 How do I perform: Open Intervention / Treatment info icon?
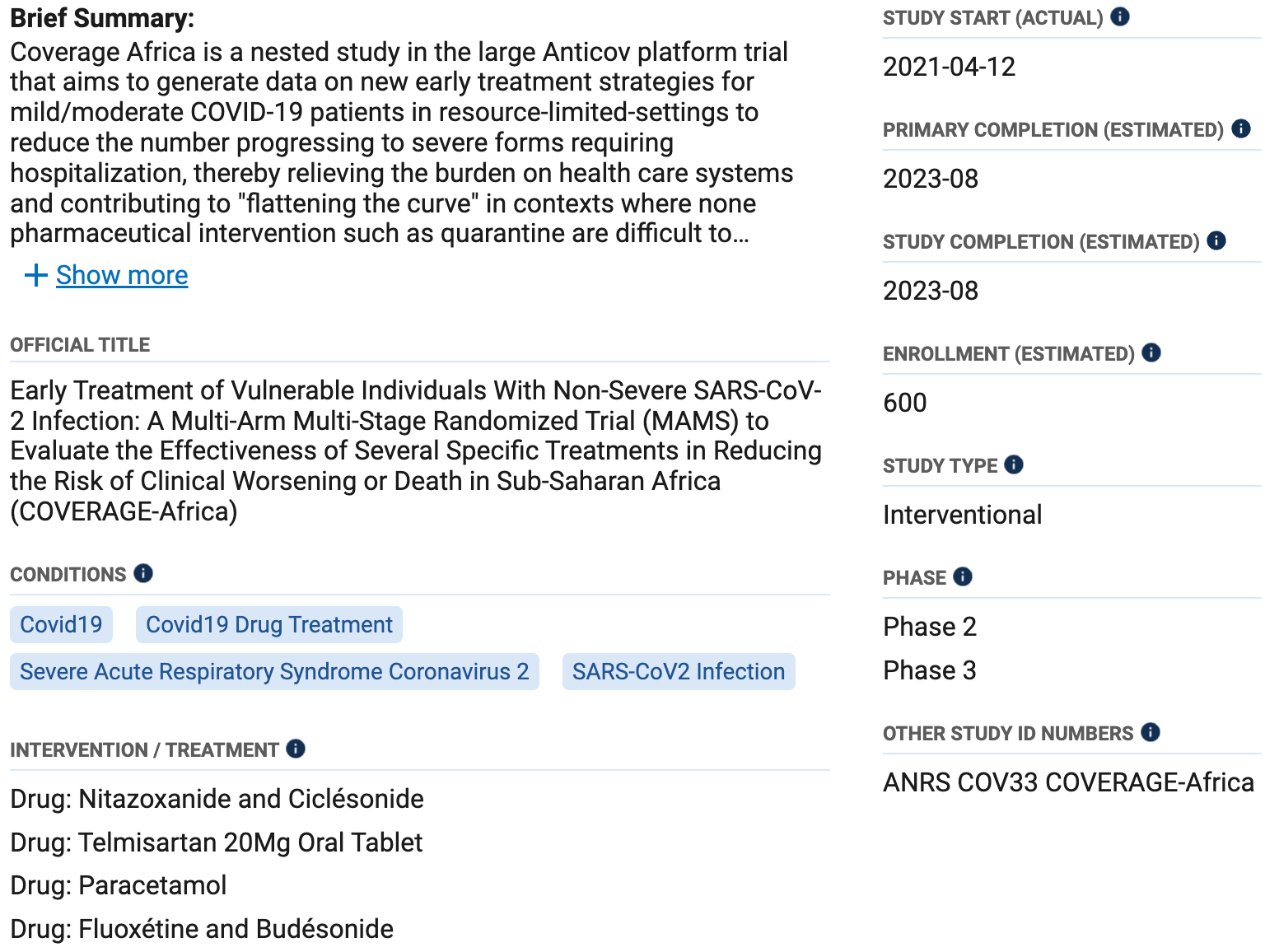tap(296, 749)
